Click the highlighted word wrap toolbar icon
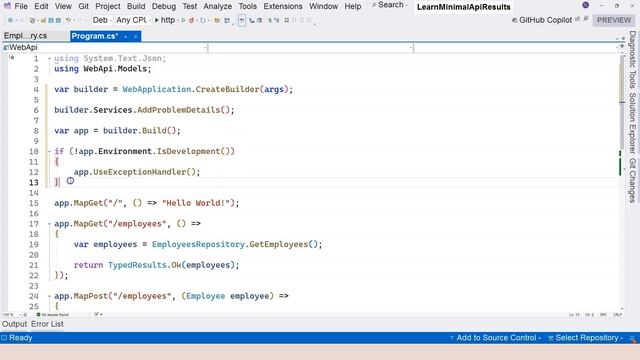The height and width of the screenshot is (360, 640). pos(242,20)
